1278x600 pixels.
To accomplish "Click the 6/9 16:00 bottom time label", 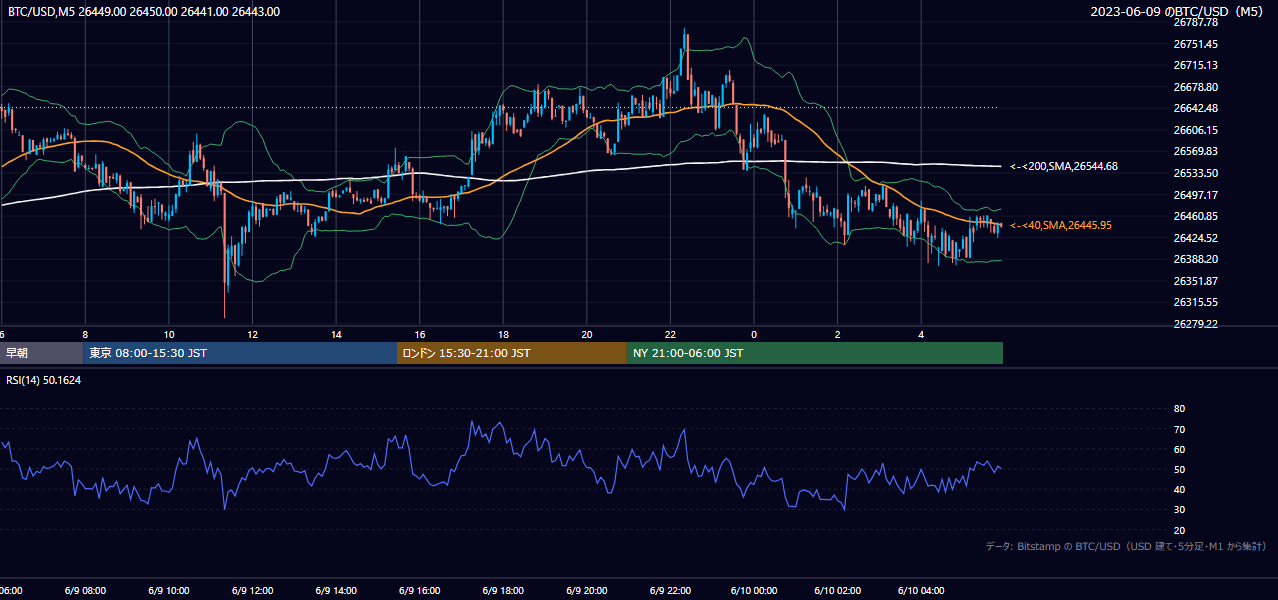I will click(420, 591).
